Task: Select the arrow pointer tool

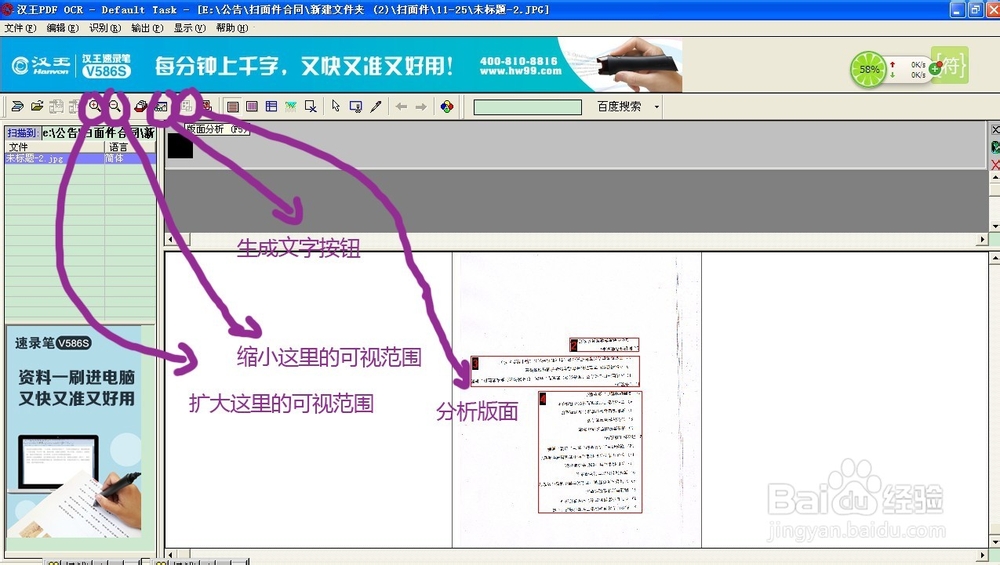Action: (x=335, y=106)
